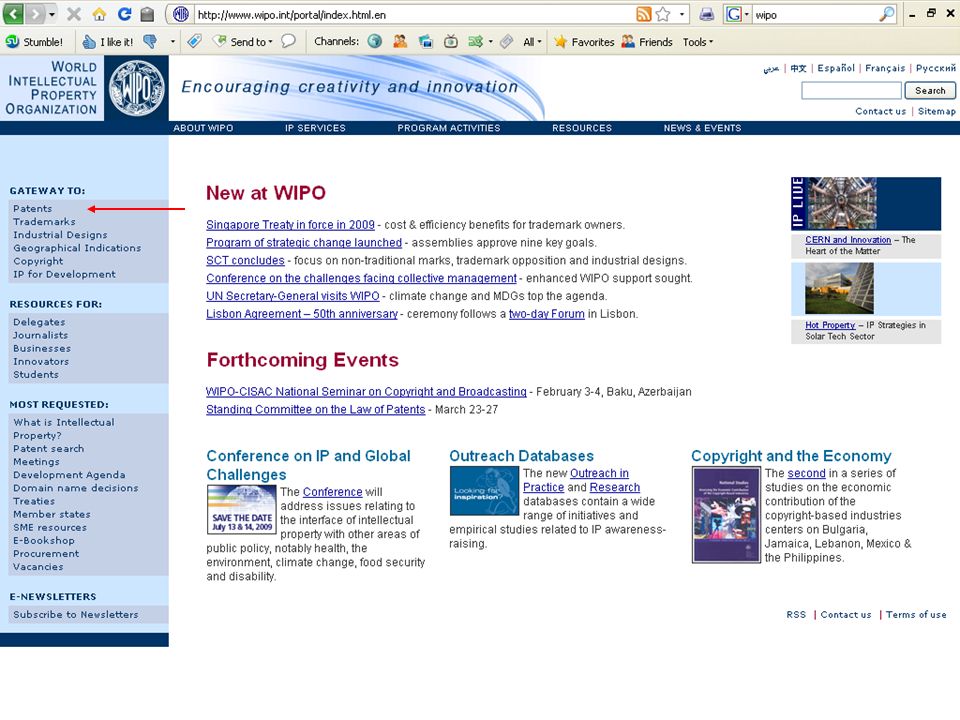Open the 'All' channels dropdown
Viewport: 960px width, 720px height.
point(532,42)
